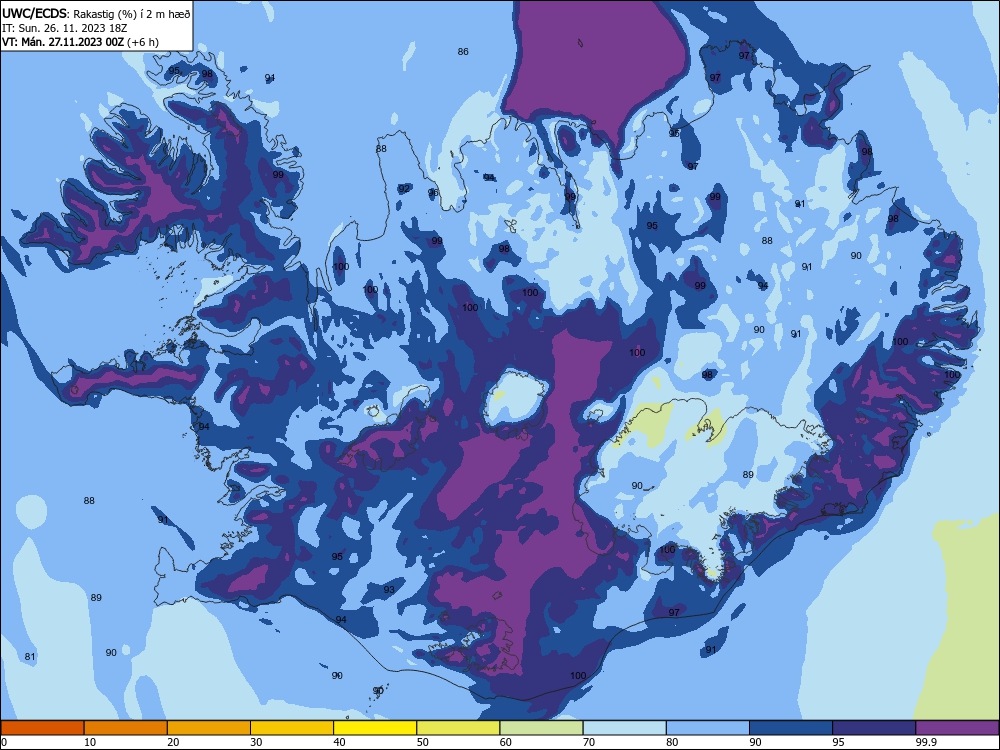
Task: Click the legend scale label '50'
Action: [423, 742]
